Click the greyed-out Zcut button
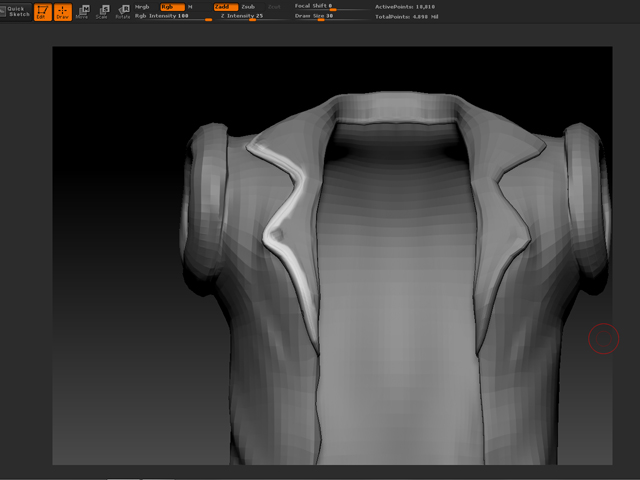 [274, 7]
